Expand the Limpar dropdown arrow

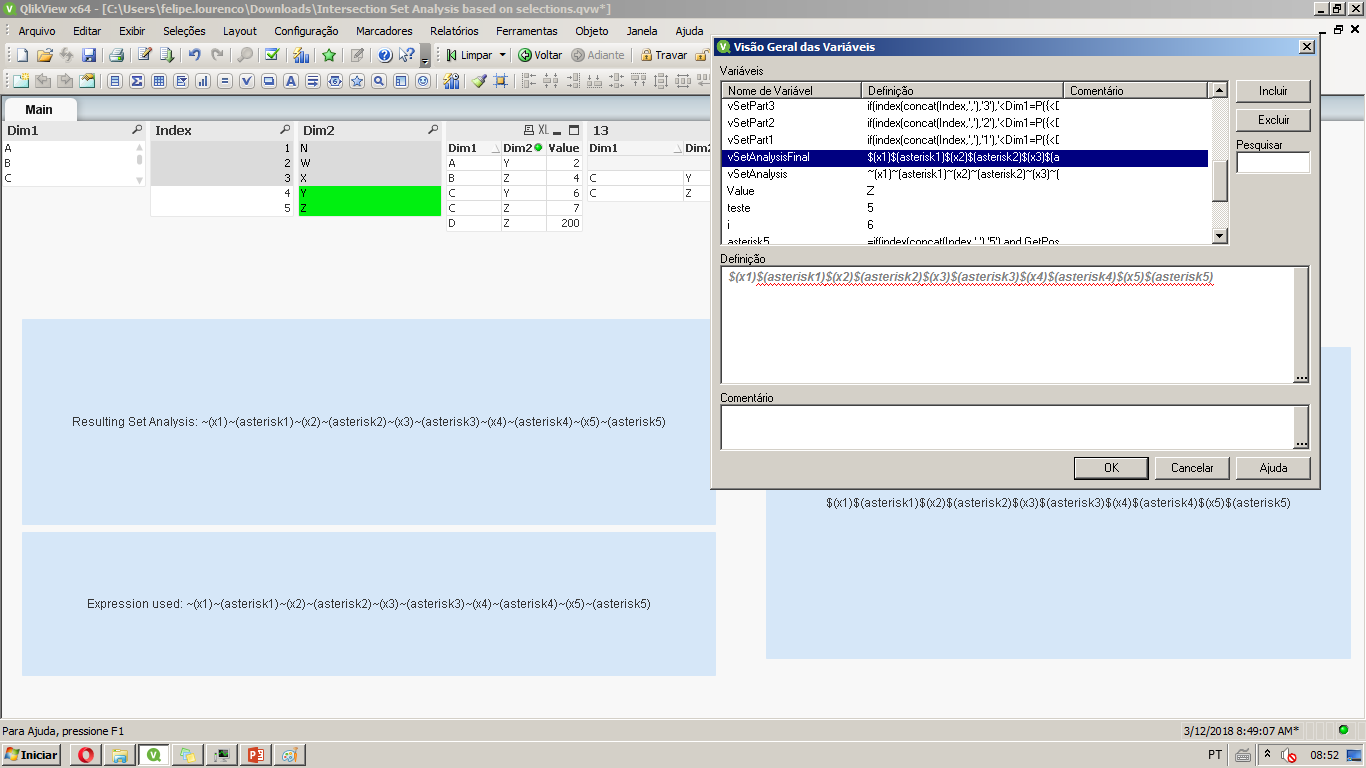pyautogui.click(x=503, y=55)
